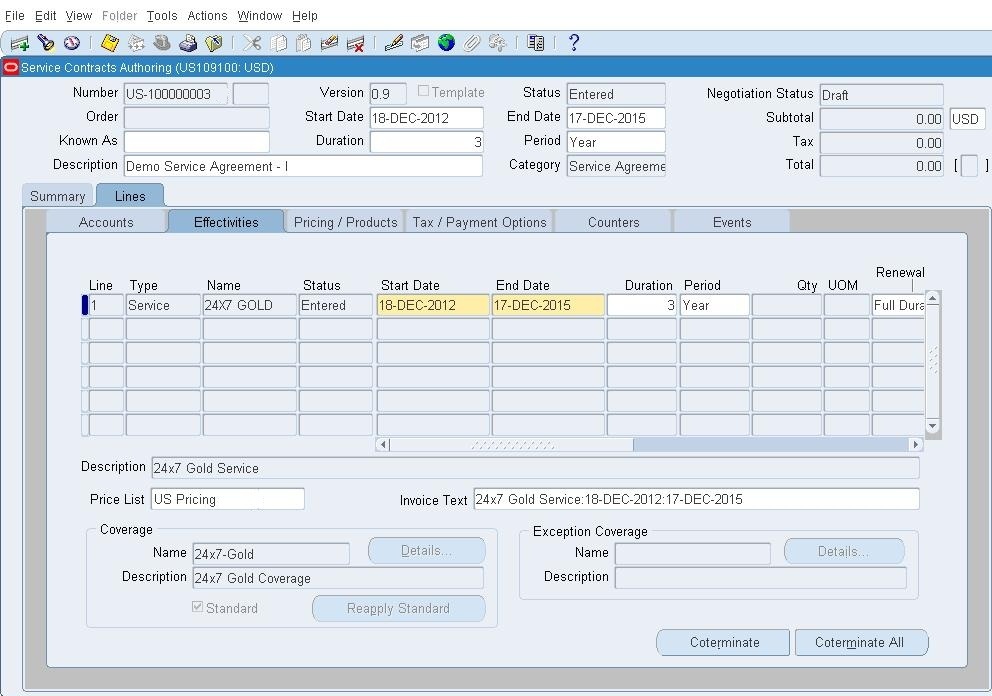The image size is (992, 696).
Task: Toggle the Template checkbox
Action: 423,91
